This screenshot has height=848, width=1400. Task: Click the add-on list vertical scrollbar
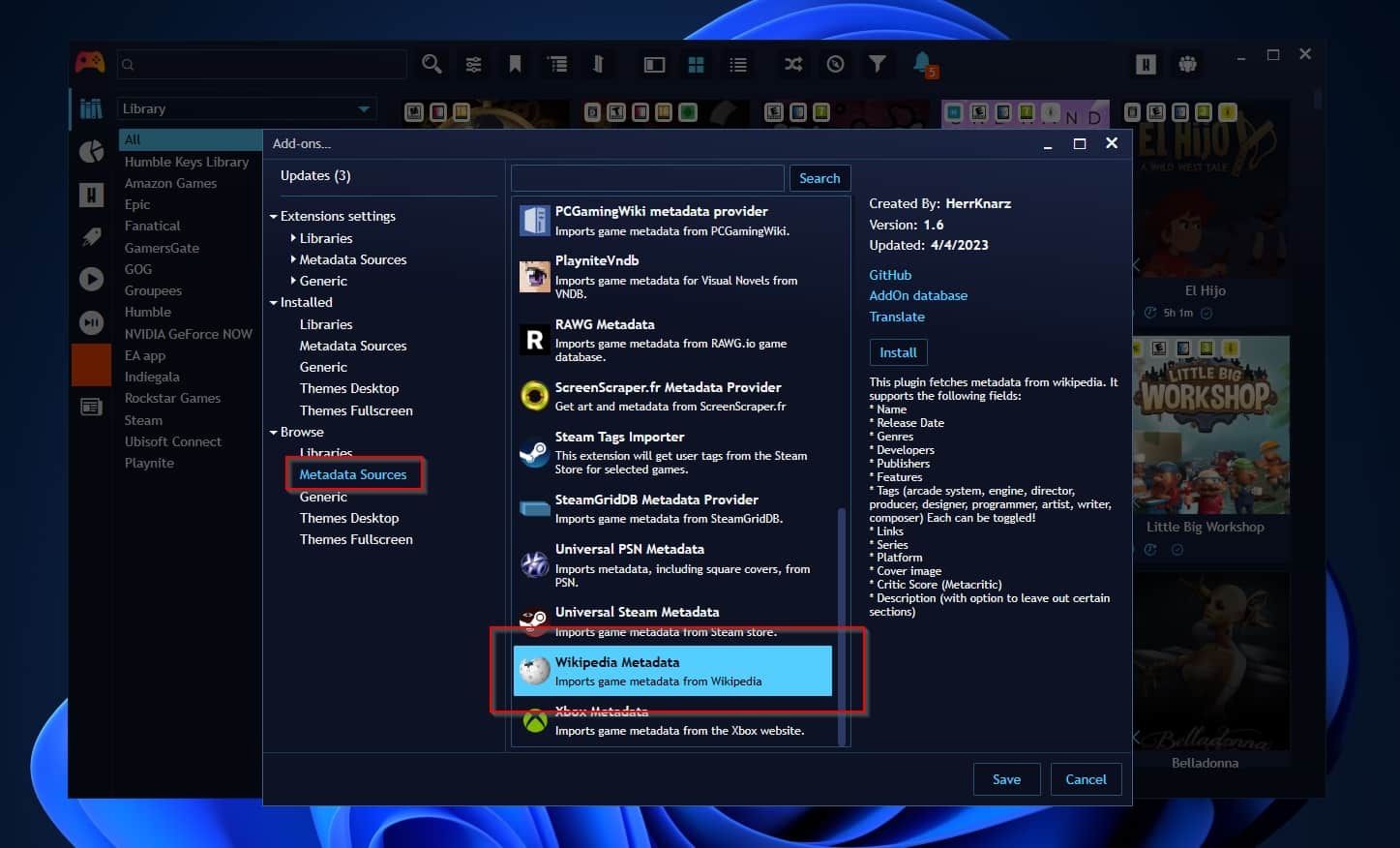tap(842, 625)
